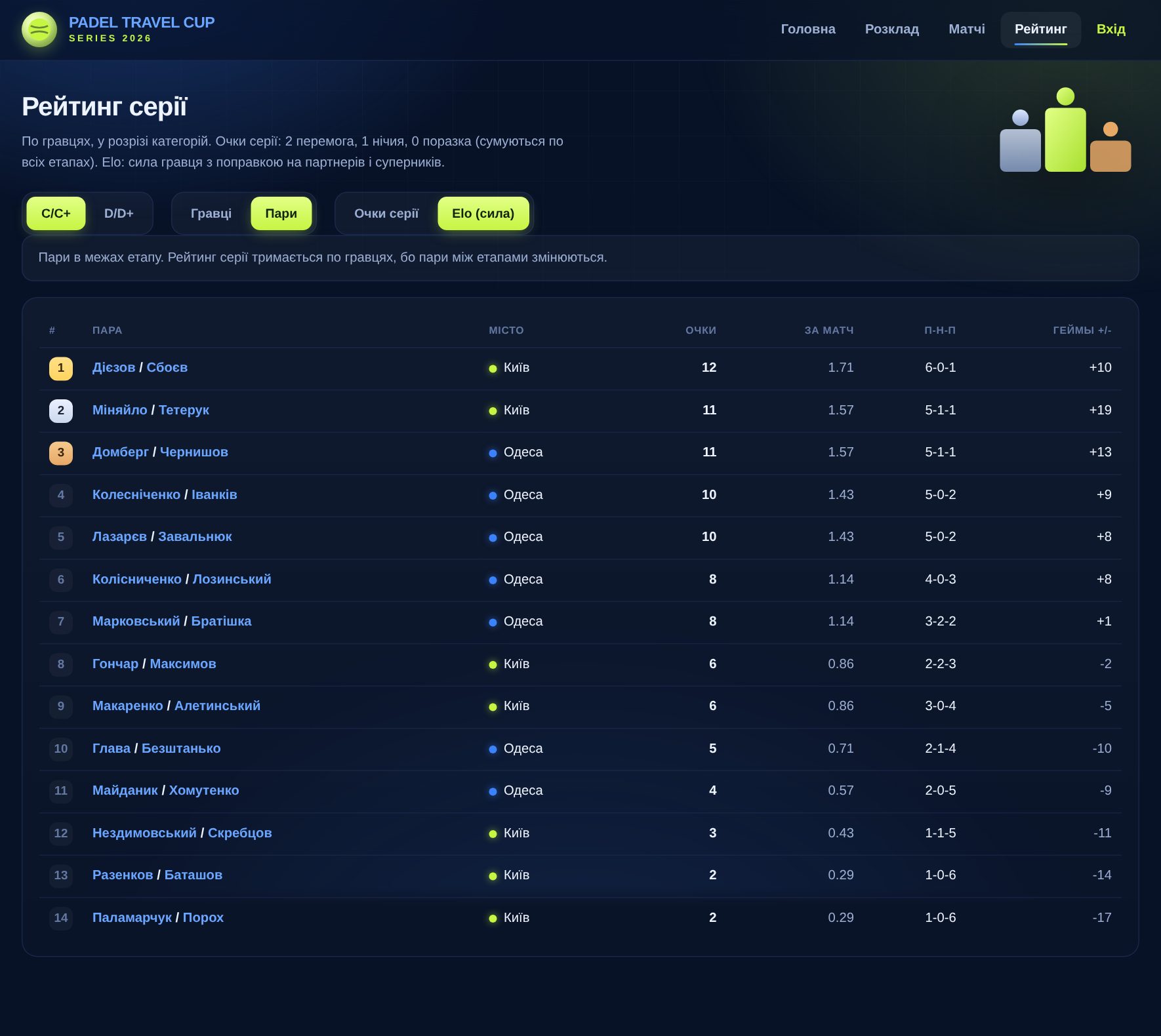The width and height of the screenshot is (1161, 1036).
Task: Open player Тетерук profile link
Action: pyautogui.click(x=184, y=410)
